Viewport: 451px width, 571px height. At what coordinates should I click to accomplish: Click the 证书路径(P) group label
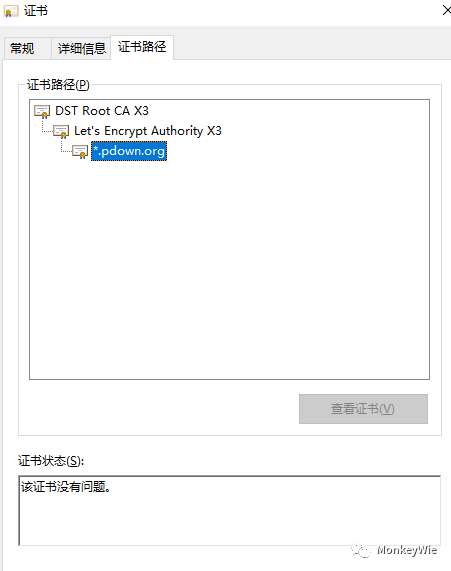(58, 84)
